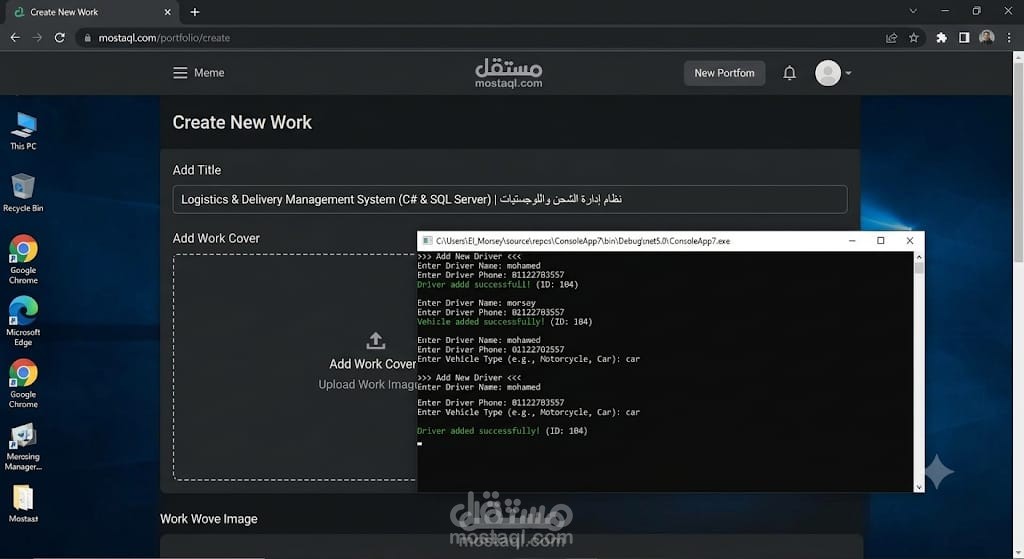Select the mostaql.com address bar URL
Screen dimensions: 1024x559
point(164,38)
